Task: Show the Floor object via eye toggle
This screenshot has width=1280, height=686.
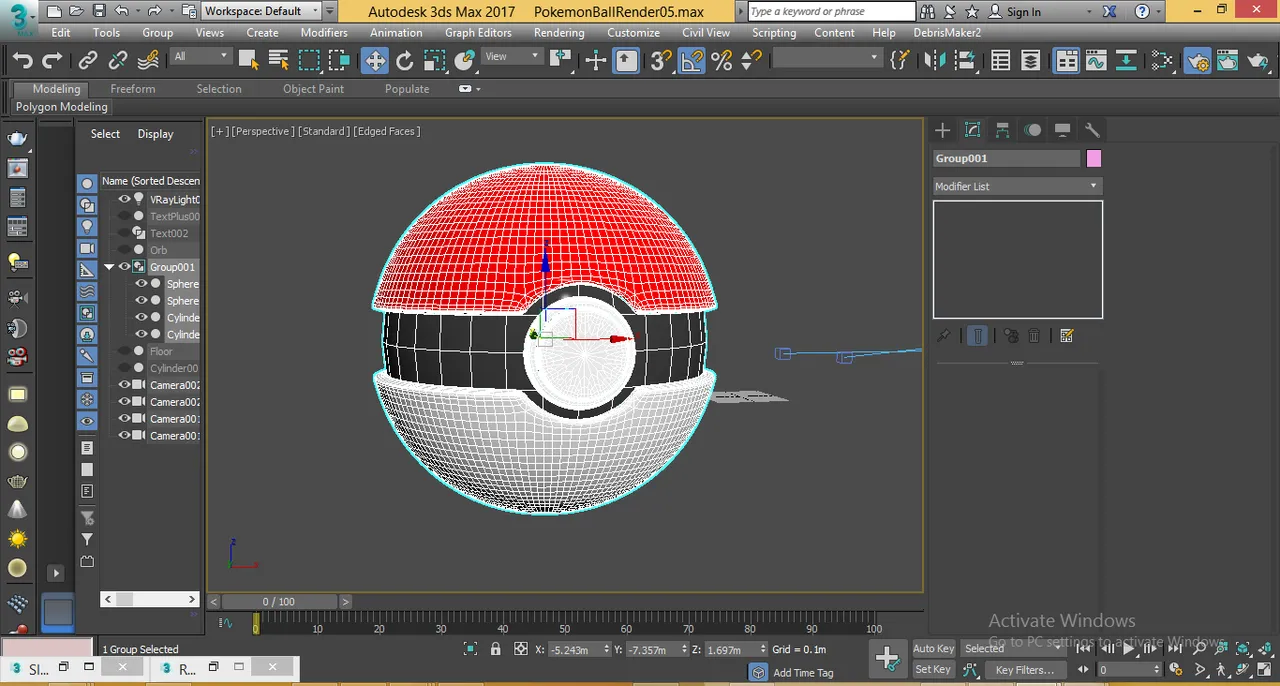Action: point(125,351)
